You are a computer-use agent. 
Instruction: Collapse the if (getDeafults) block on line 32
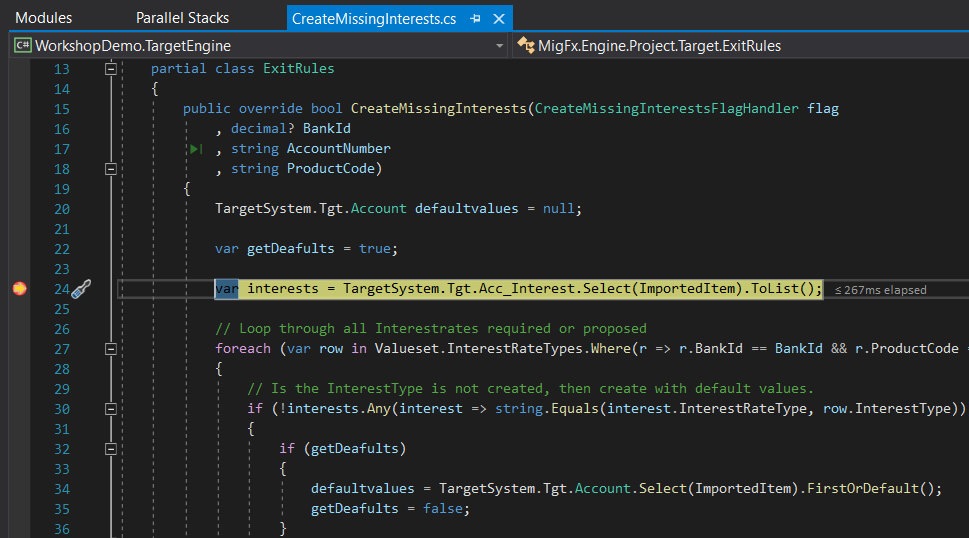click(111, 449)
